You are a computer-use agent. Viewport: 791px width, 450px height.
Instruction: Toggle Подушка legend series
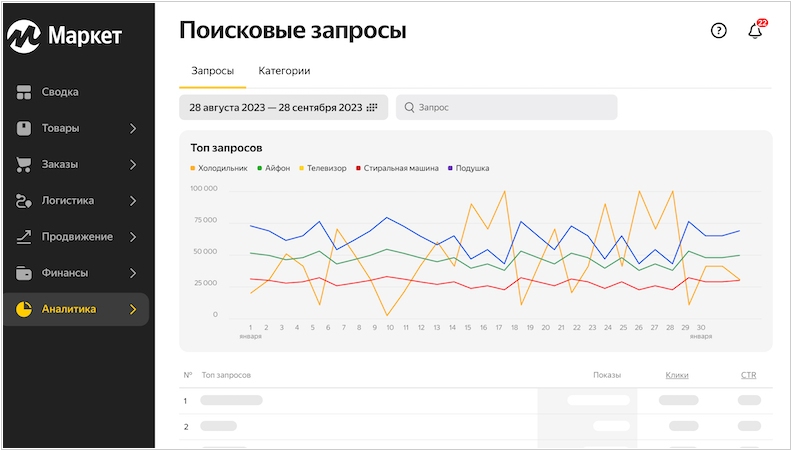[469, 168]
